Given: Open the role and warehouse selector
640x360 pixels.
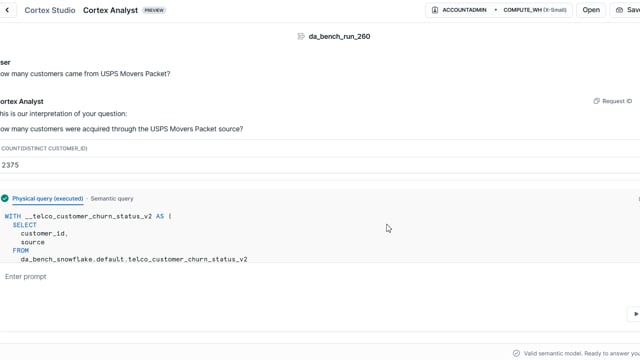Looking at the screenshot, I should tap(498, 10).
